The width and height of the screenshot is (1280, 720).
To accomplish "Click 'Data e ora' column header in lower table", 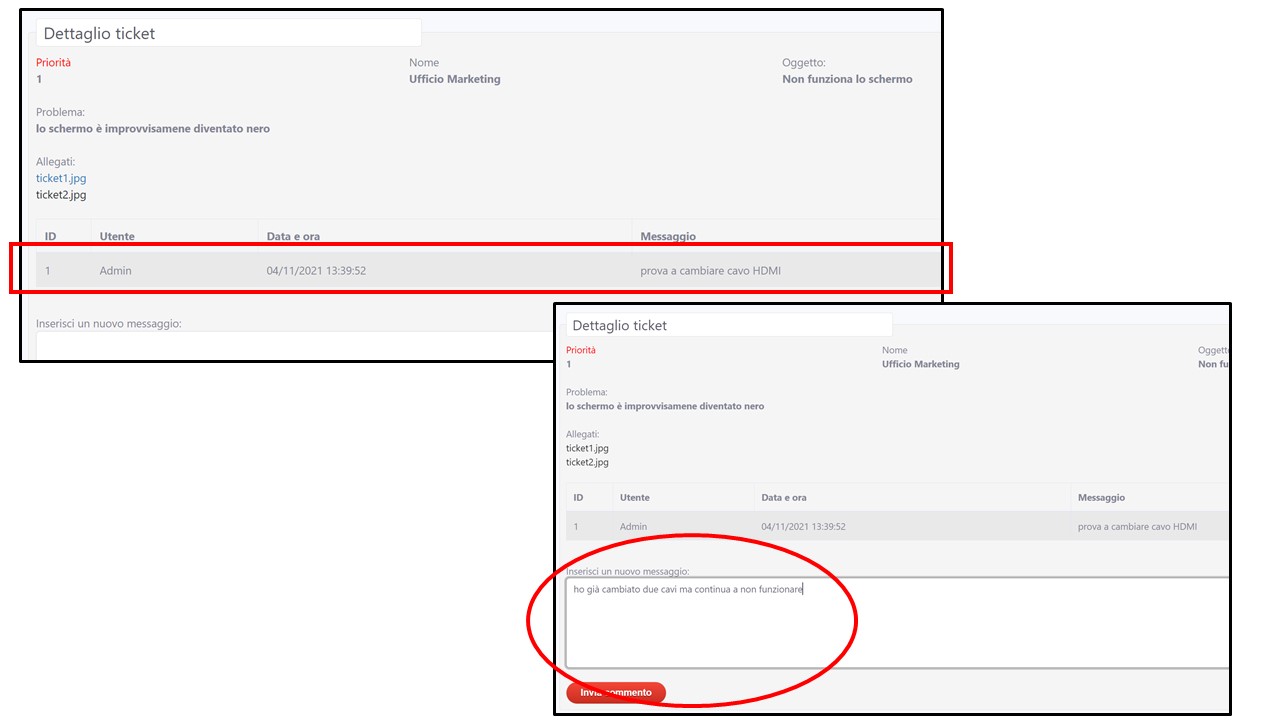I will [x=784, y=497].
